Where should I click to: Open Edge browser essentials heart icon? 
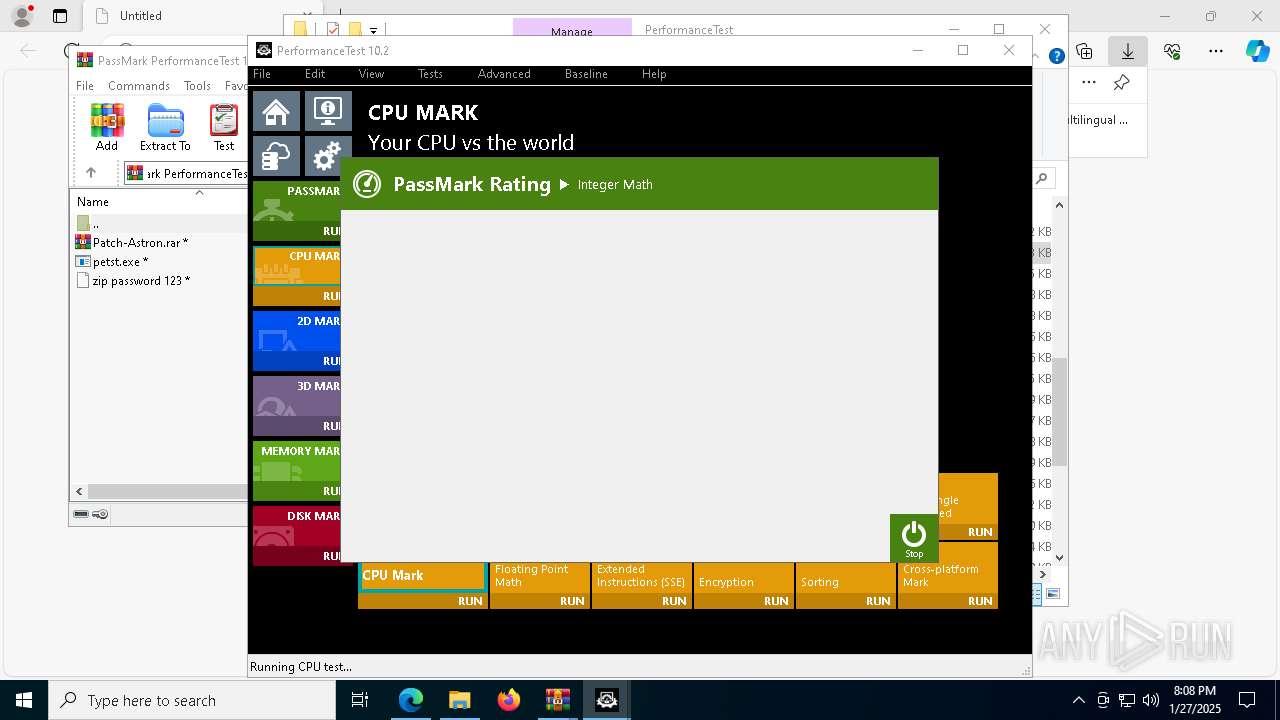[1172, 51]
